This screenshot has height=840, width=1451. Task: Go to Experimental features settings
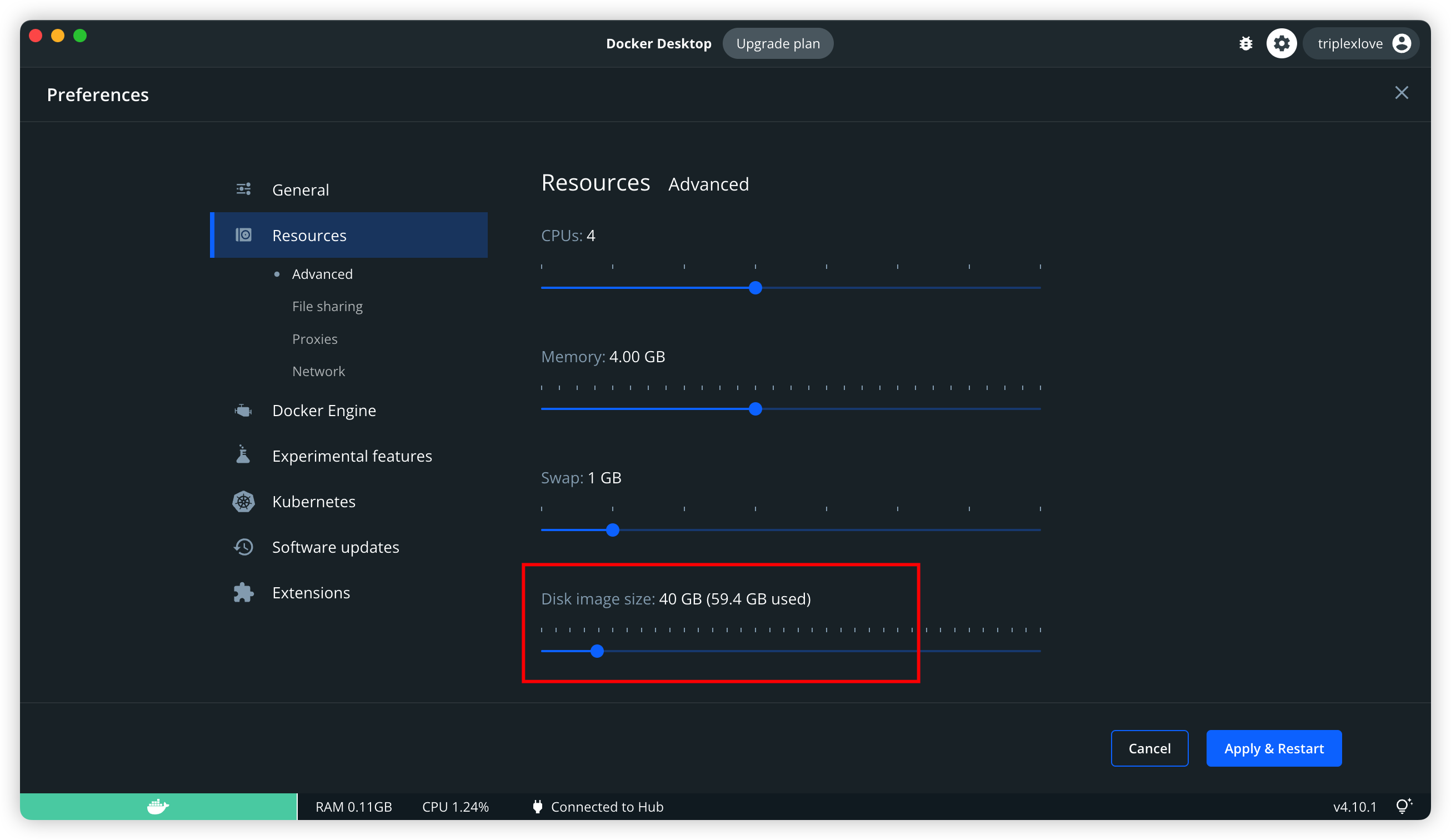(x=349, y=456)
